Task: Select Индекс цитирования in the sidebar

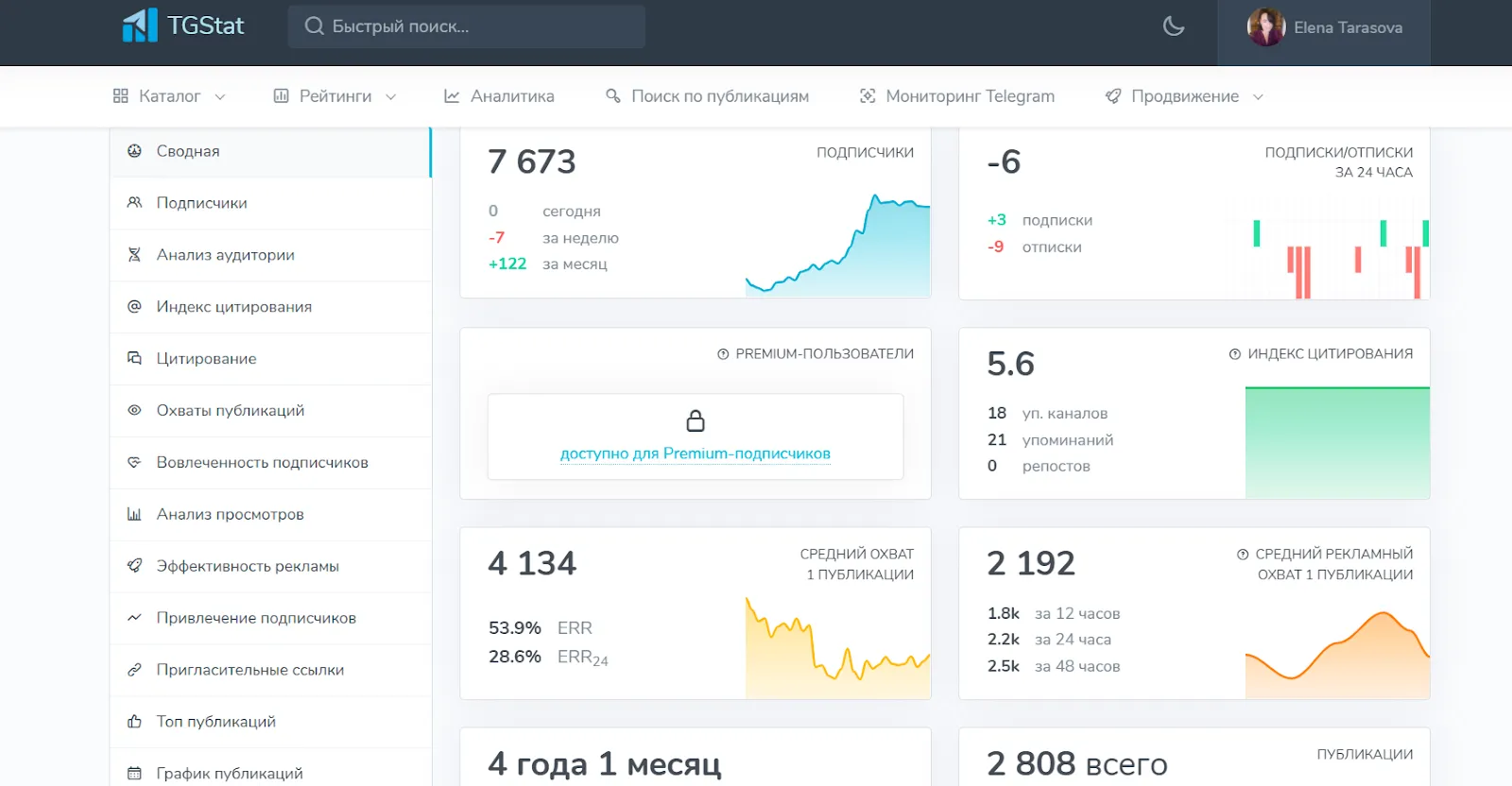Action: click(270, 307)
